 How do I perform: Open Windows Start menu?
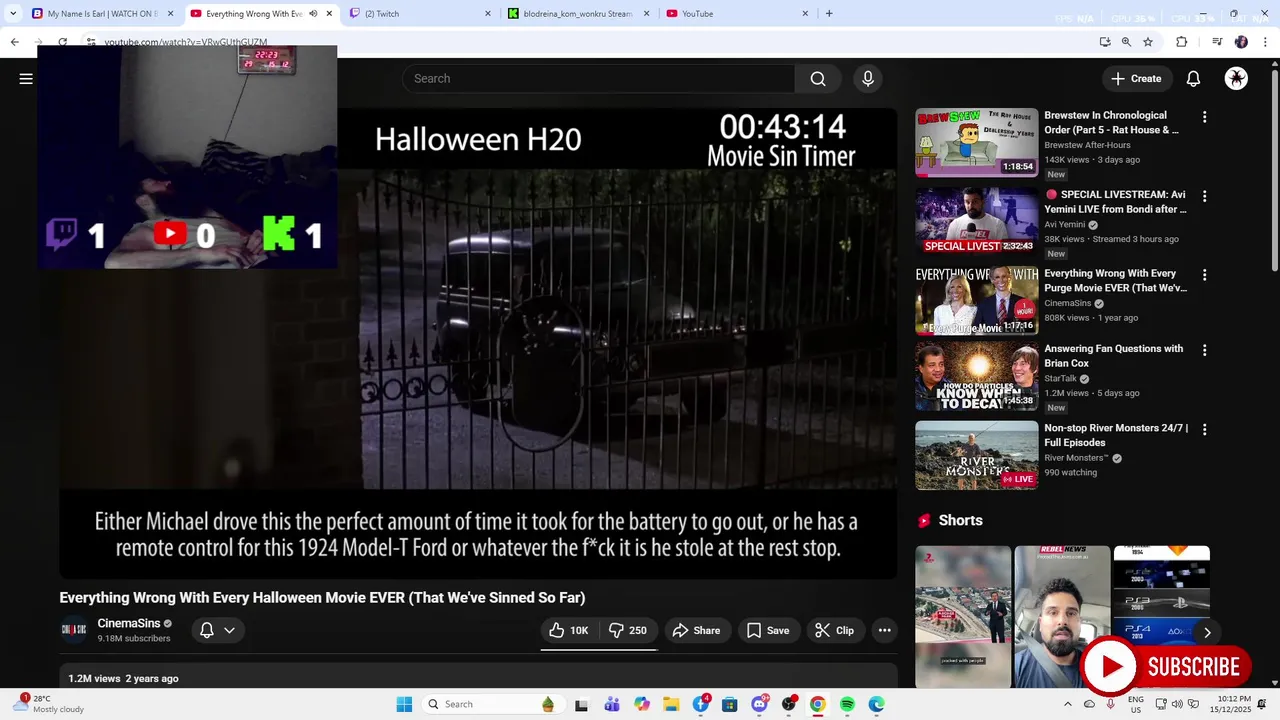(x=404, y=704)
